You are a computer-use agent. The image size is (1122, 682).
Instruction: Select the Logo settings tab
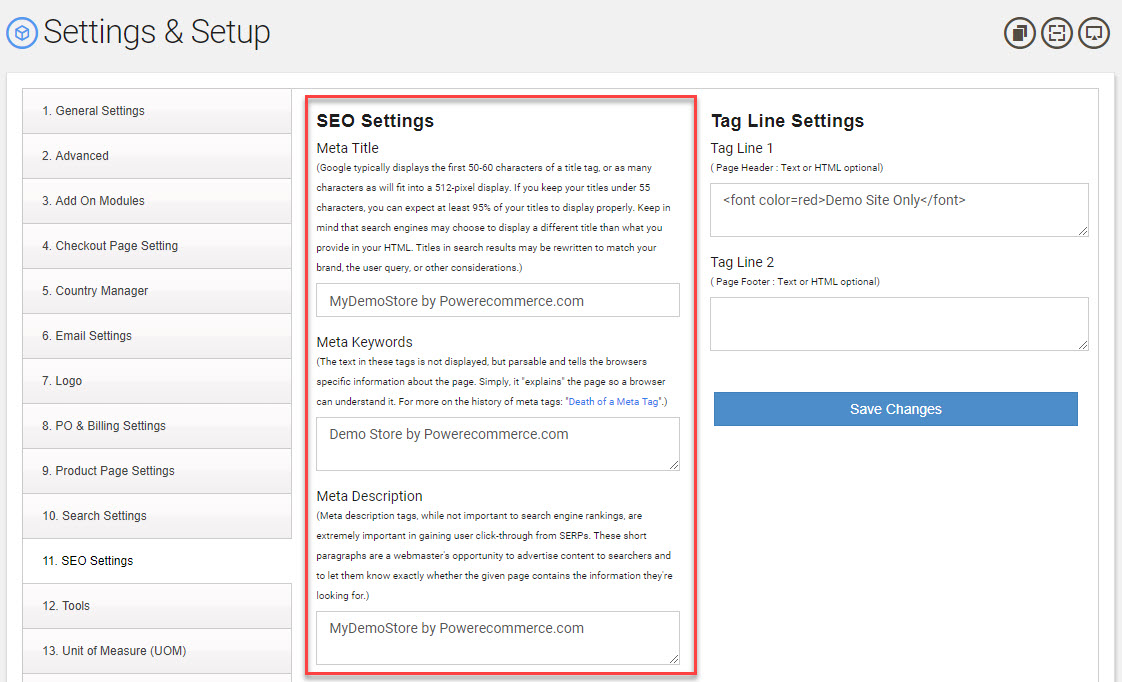click(x=157, y=381)
